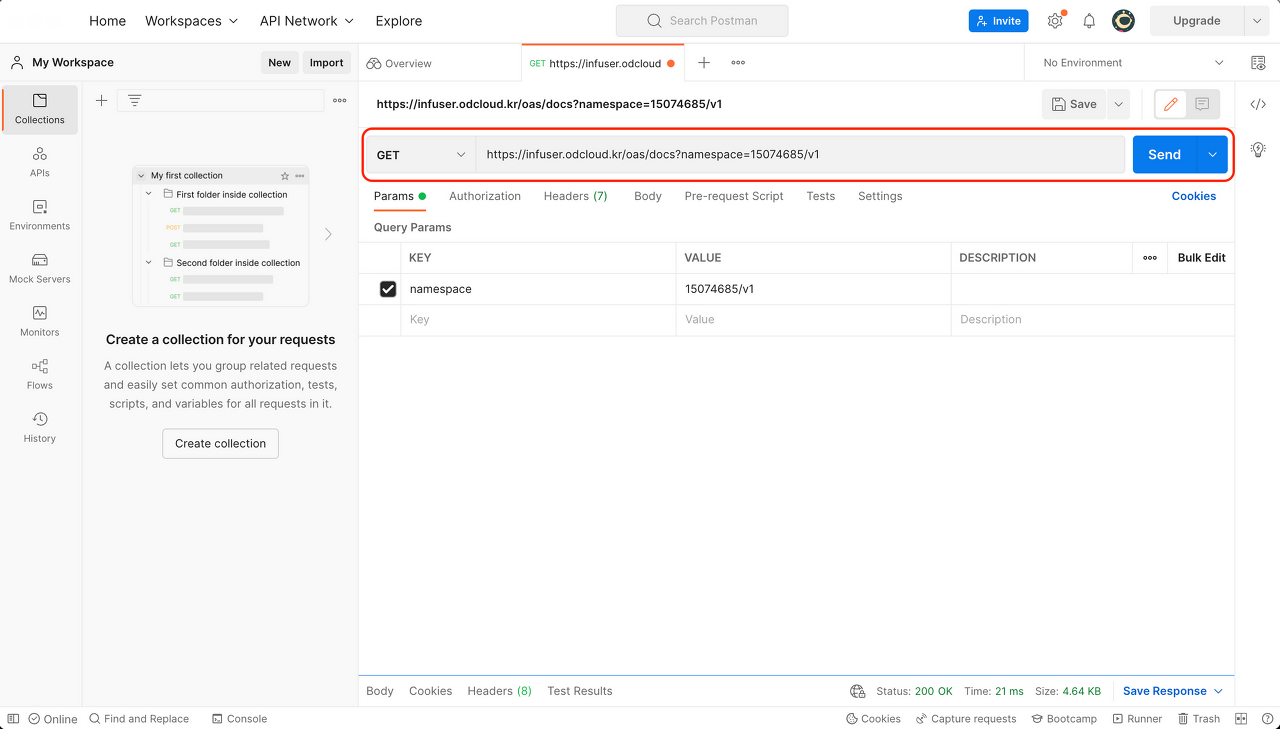Expand the API Network menu

[x=307, y=21]
